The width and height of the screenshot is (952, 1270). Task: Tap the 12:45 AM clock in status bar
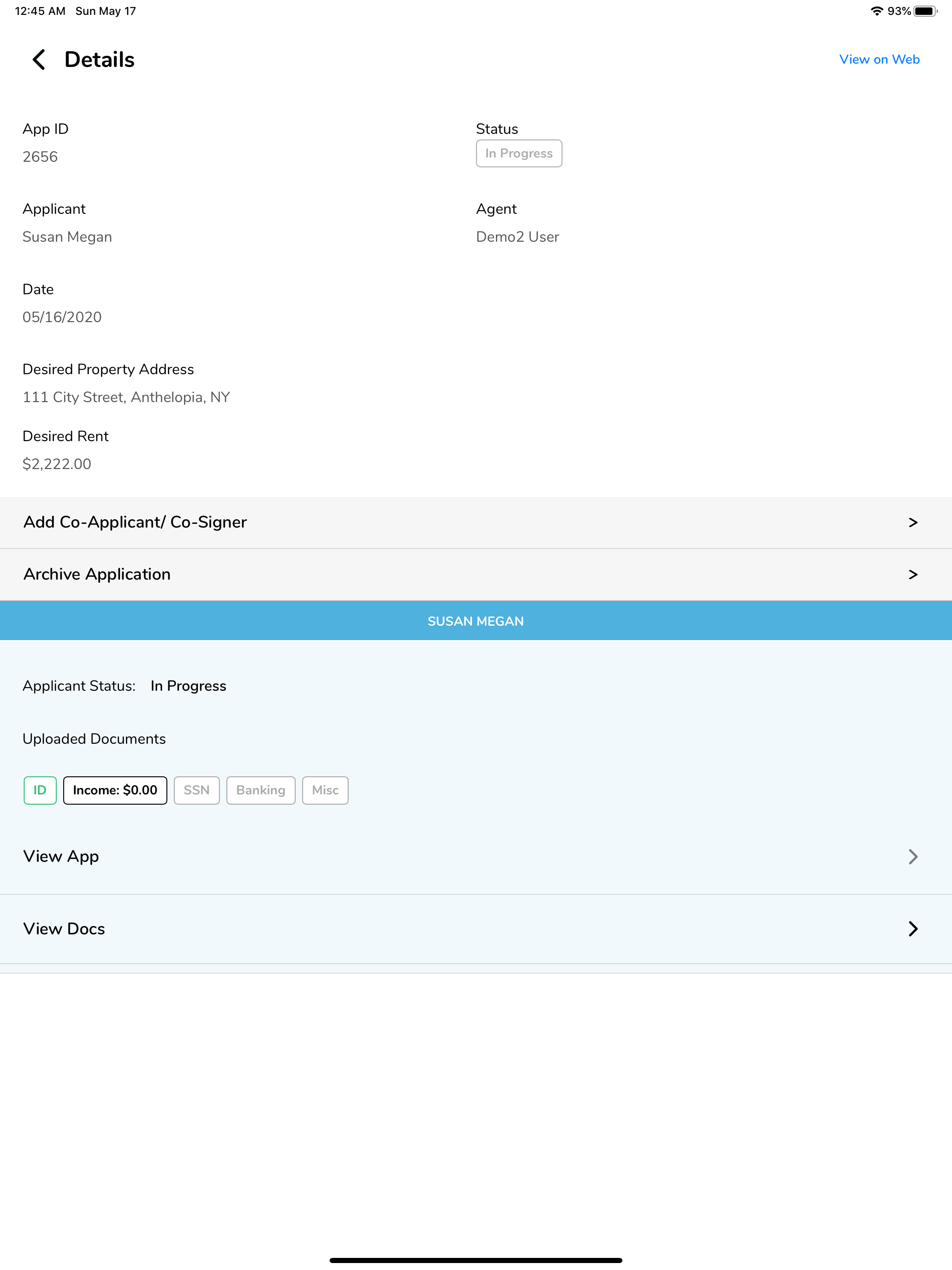click(40, 11)
